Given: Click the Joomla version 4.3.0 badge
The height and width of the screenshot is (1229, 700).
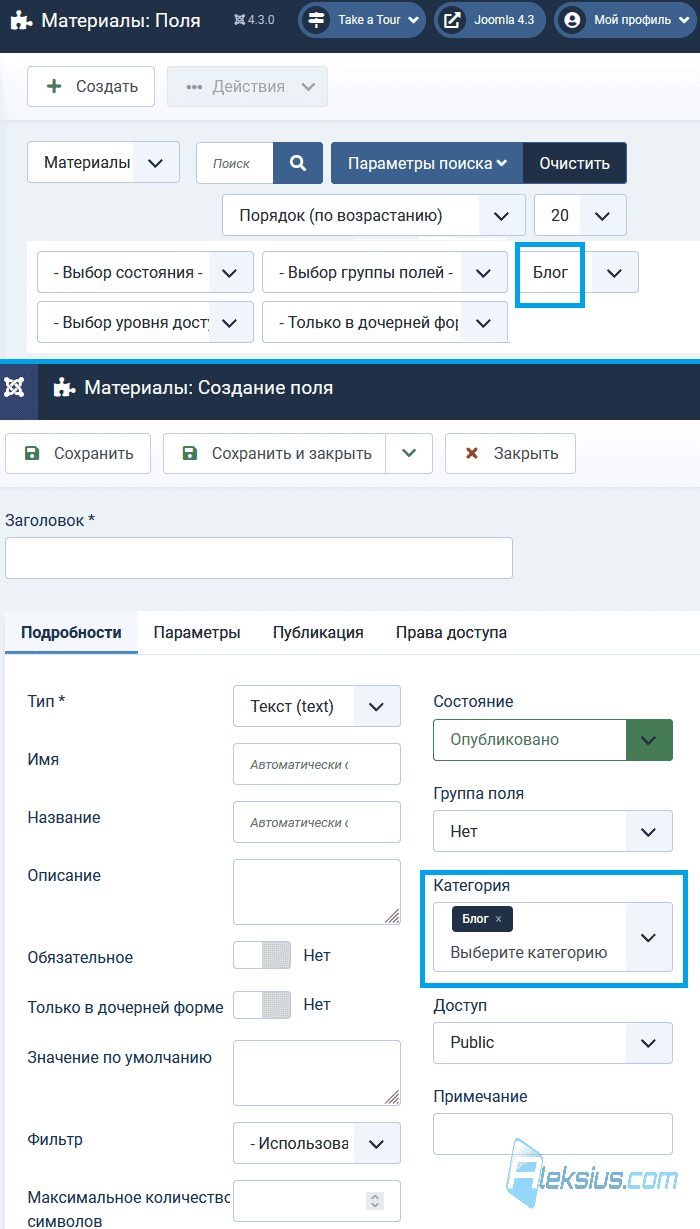Looking at the screenshot, I should 253,20.
